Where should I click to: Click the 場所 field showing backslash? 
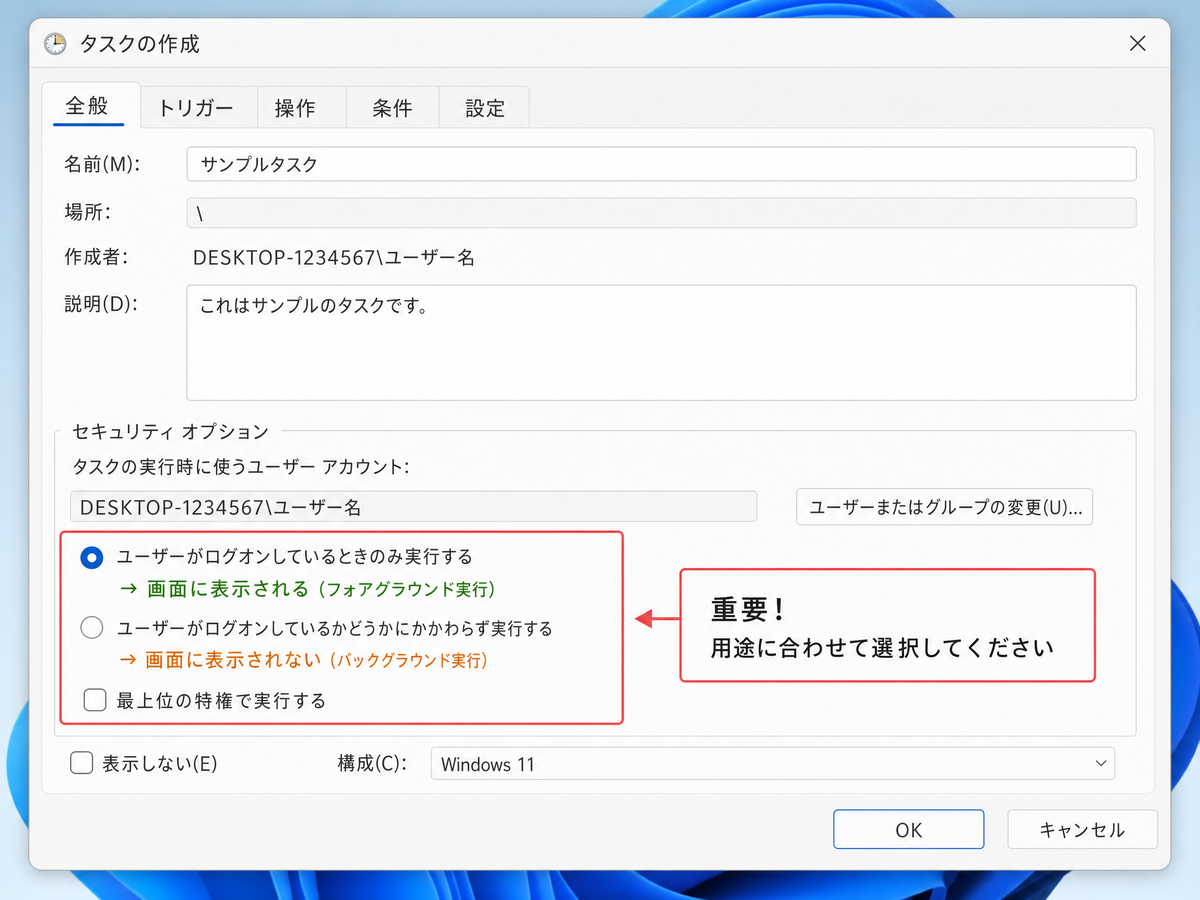(x=661, y=214)
